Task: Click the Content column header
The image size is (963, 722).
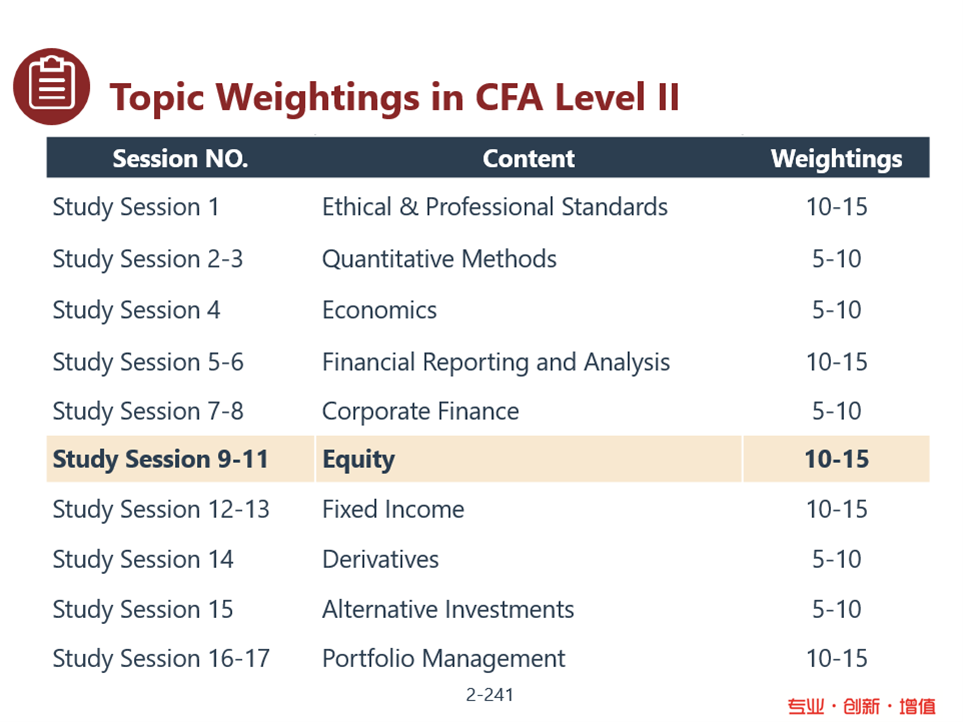Action: (x=528, y=158)
